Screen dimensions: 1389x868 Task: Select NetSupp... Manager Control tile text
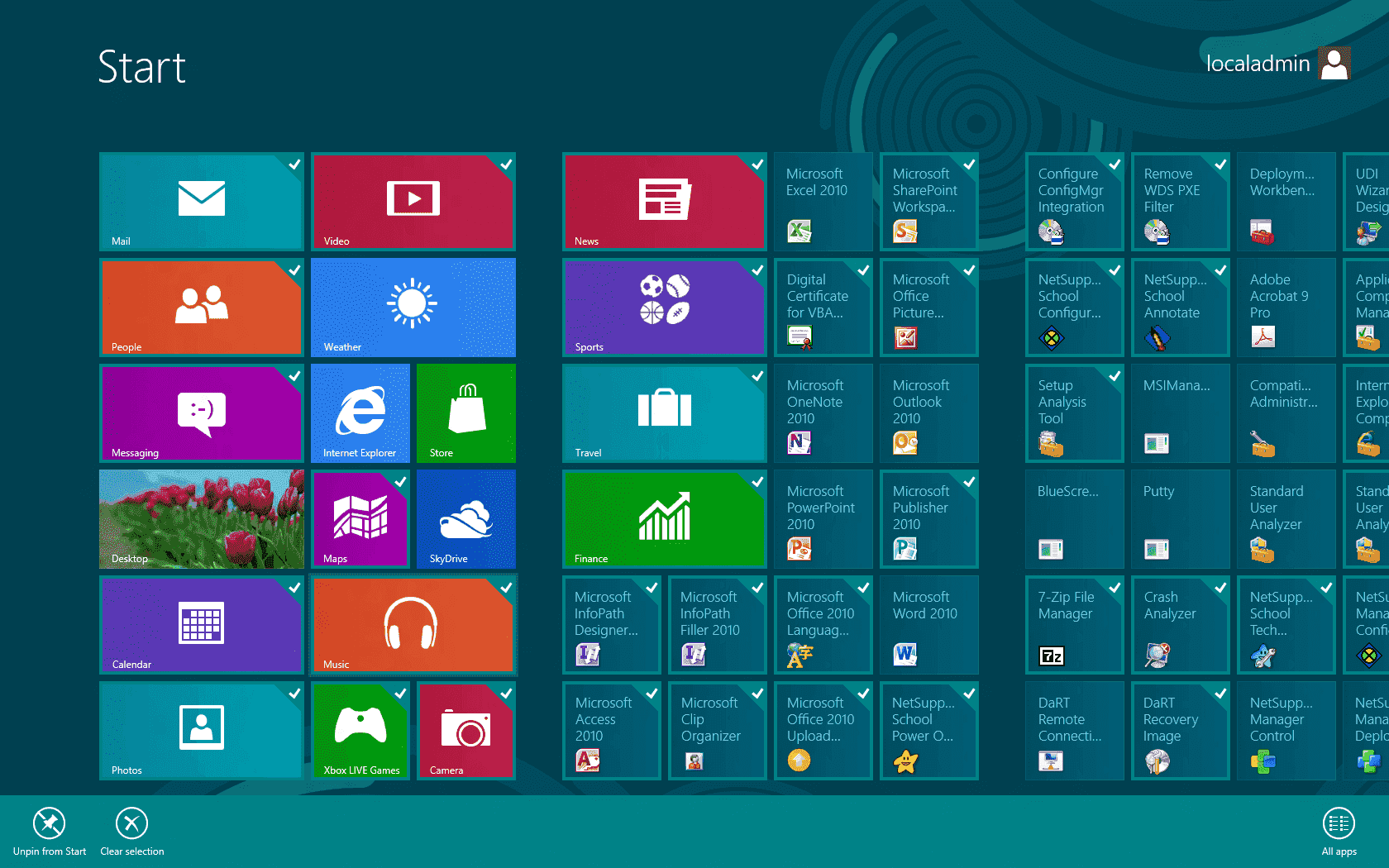click(1281, 719)
